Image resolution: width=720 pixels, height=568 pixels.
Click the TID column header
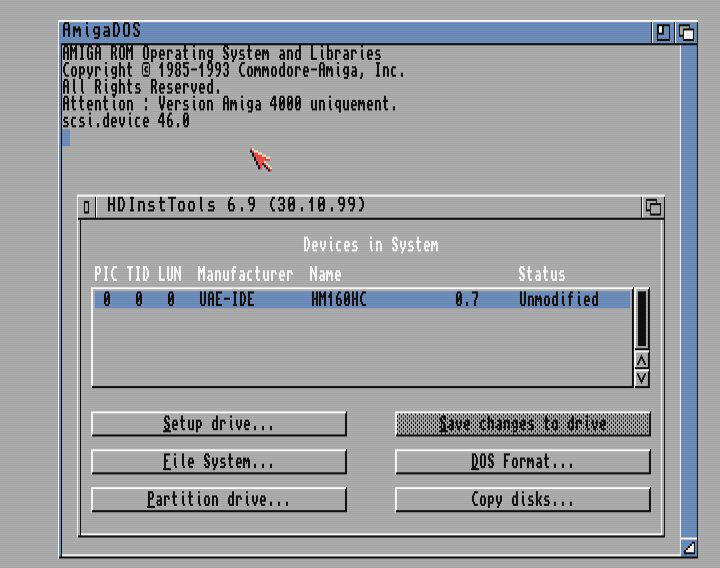click(138, 274)
